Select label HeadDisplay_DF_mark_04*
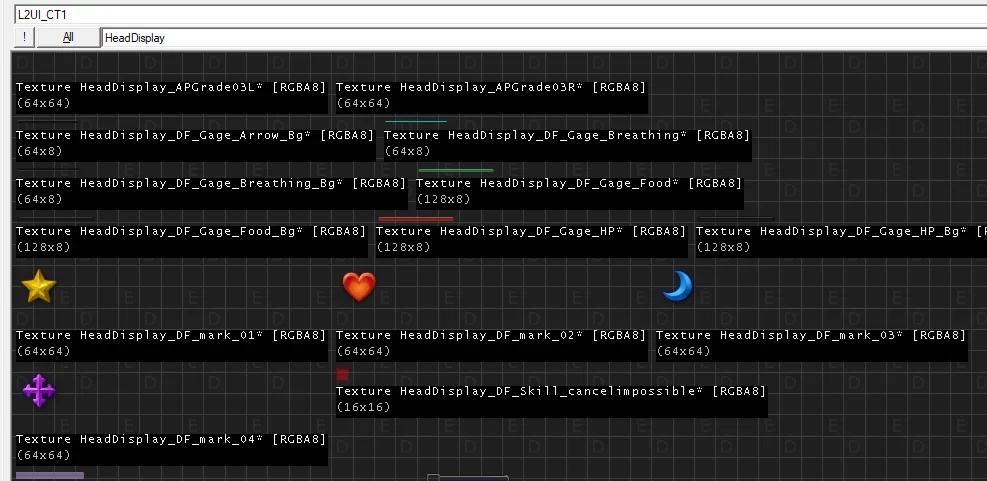 171,439
